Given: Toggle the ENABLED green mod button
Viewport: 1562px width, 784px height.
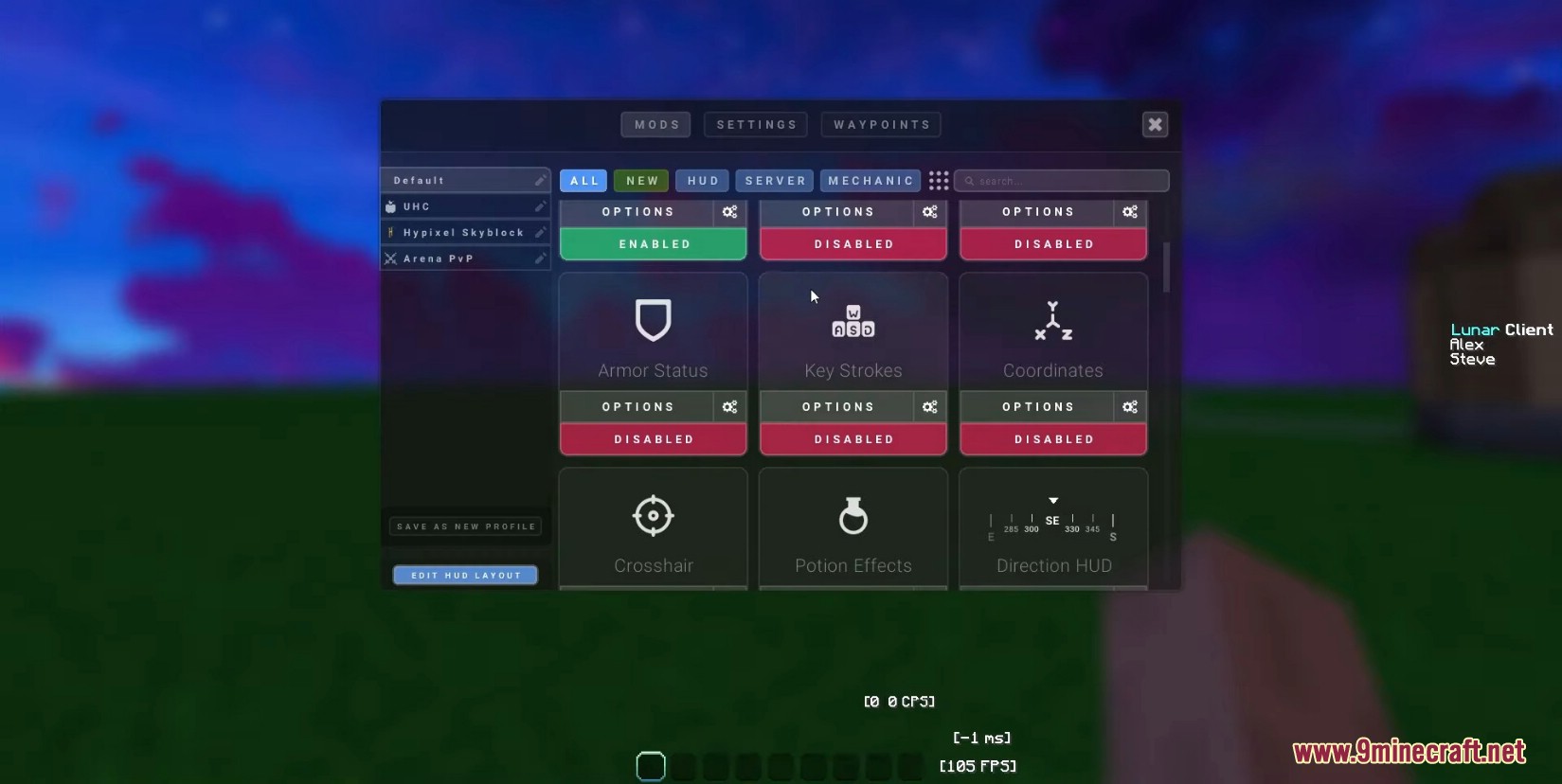Looking at the screenshot, I should click(653, 244).
